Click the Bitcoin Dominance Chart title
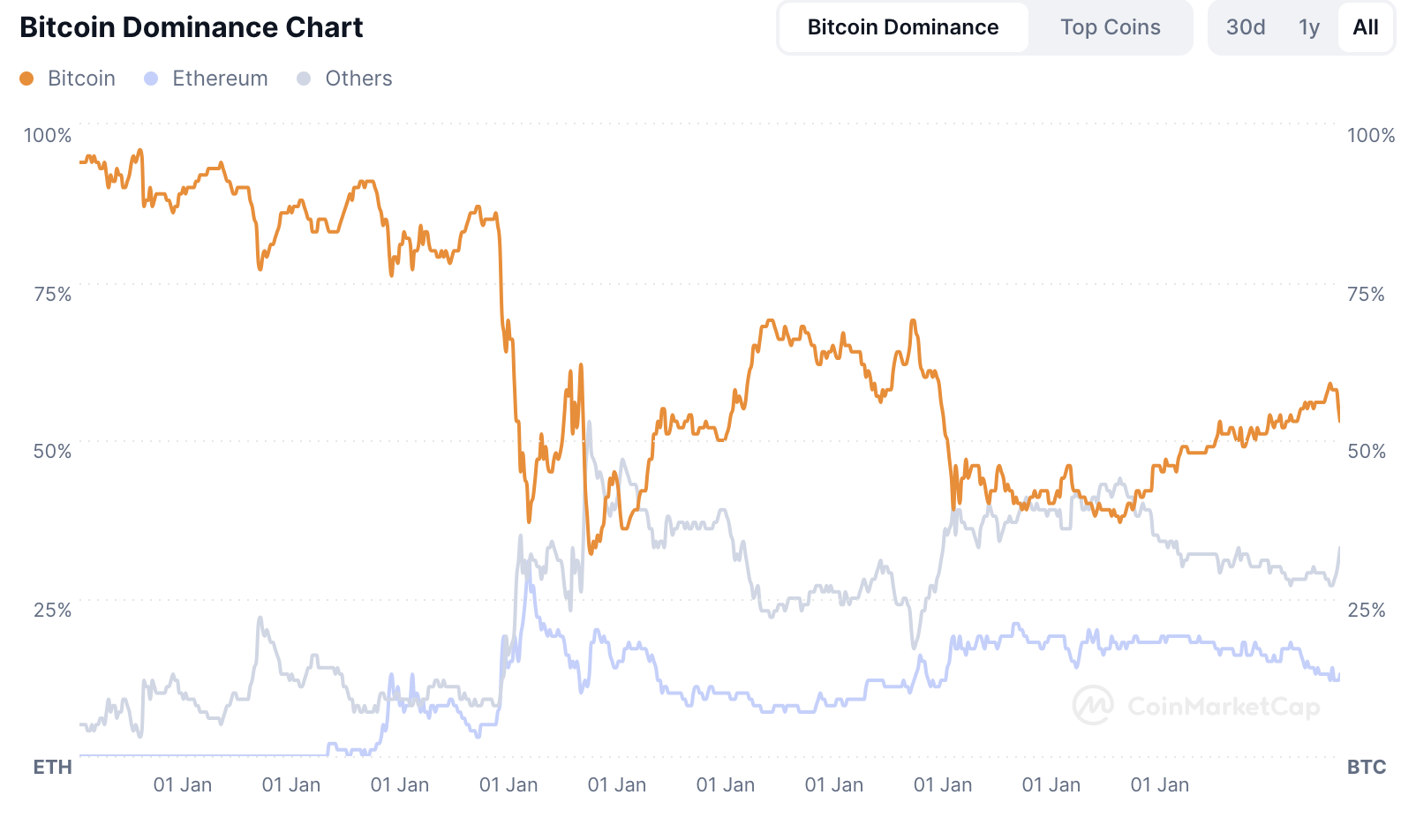This screenshot has width=1416, height=840. [192, 27]
